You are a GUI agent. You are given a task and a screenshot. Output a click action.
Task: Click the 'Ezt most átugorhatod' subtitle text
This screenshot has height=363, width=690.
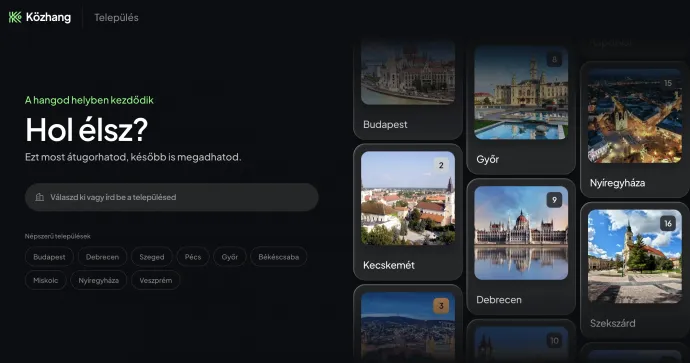tap(133, 157)
